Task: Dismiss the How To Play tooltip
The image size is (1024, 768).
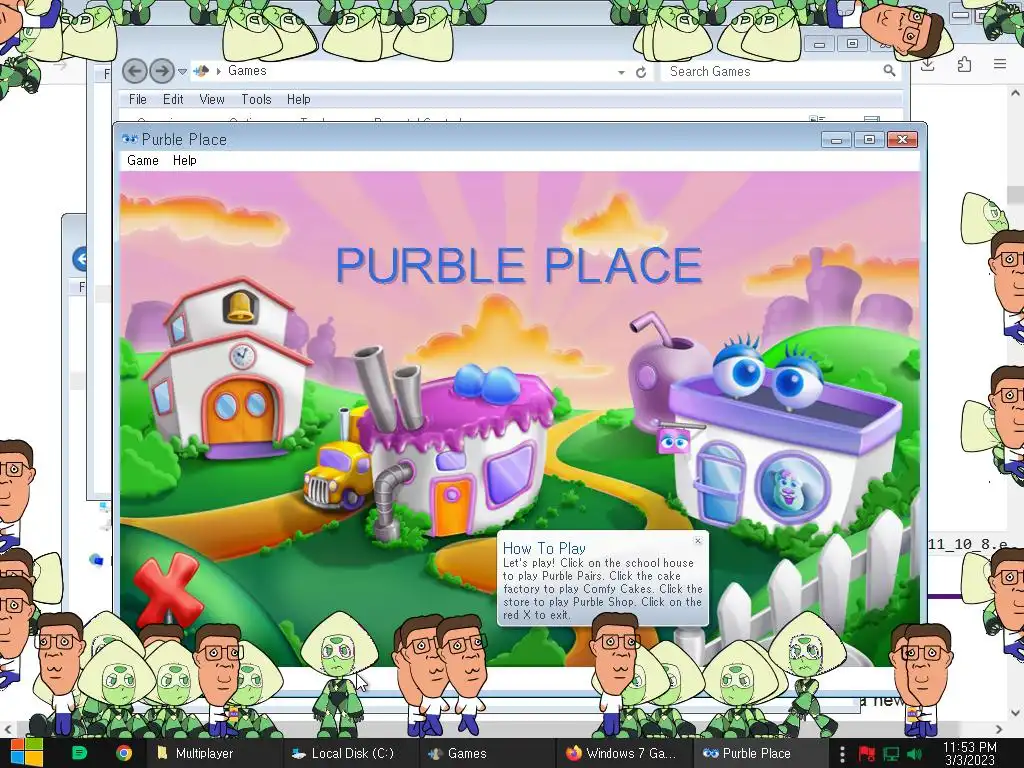Action: (698, 541)
